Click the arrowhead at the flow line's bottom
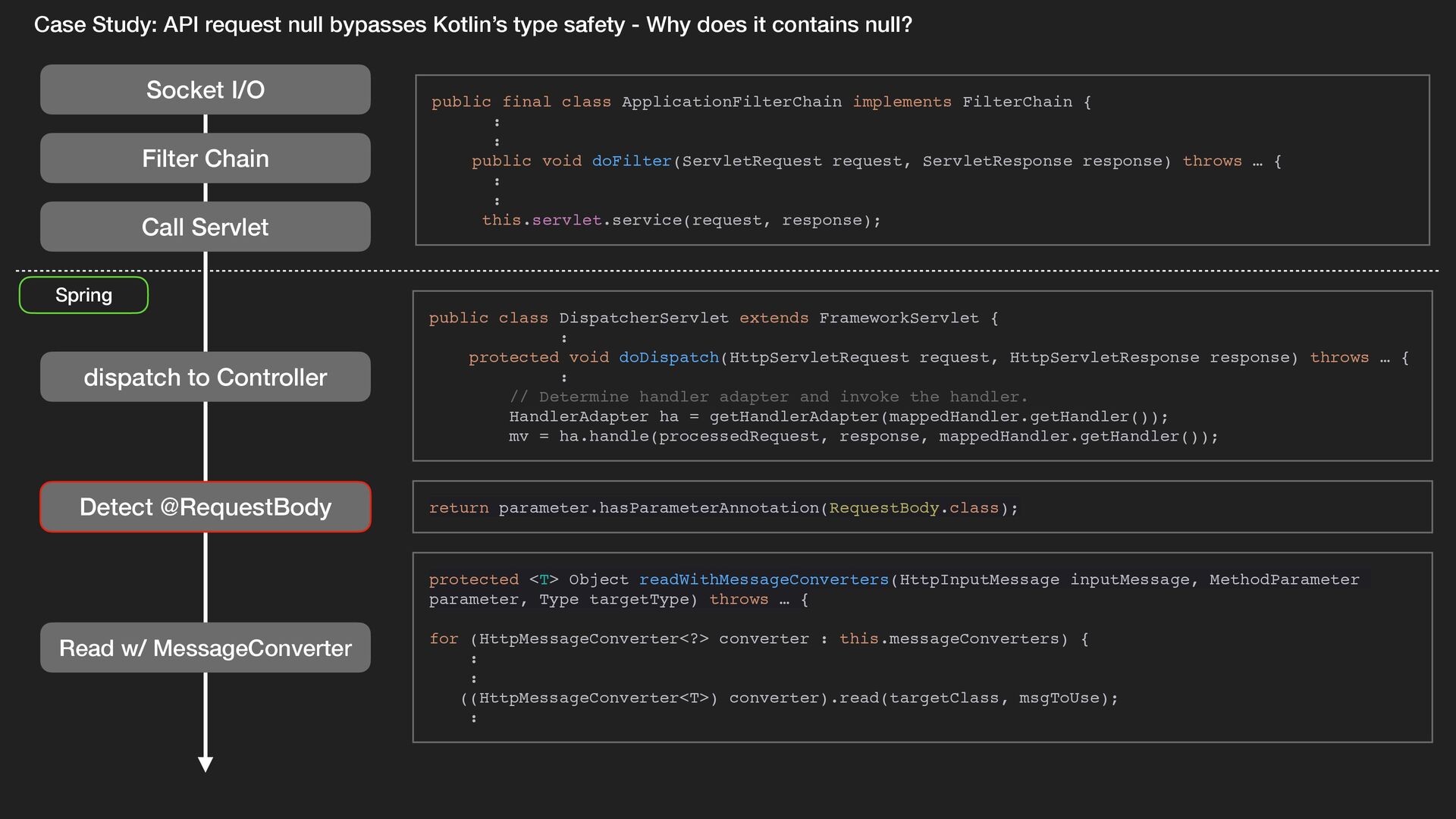Screen dimensions: 1456x819 [x=205, y=764]
